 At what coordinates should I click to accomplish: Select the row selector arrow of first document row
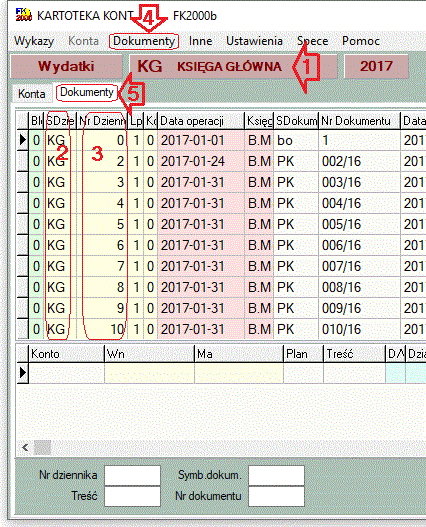(22, 140)
